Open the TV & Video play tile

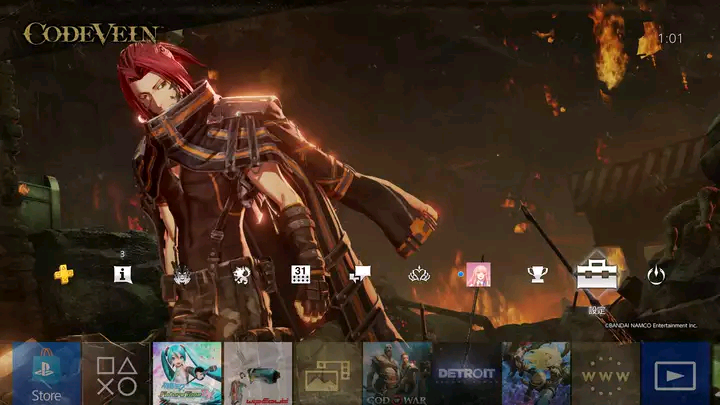(675, 373)
